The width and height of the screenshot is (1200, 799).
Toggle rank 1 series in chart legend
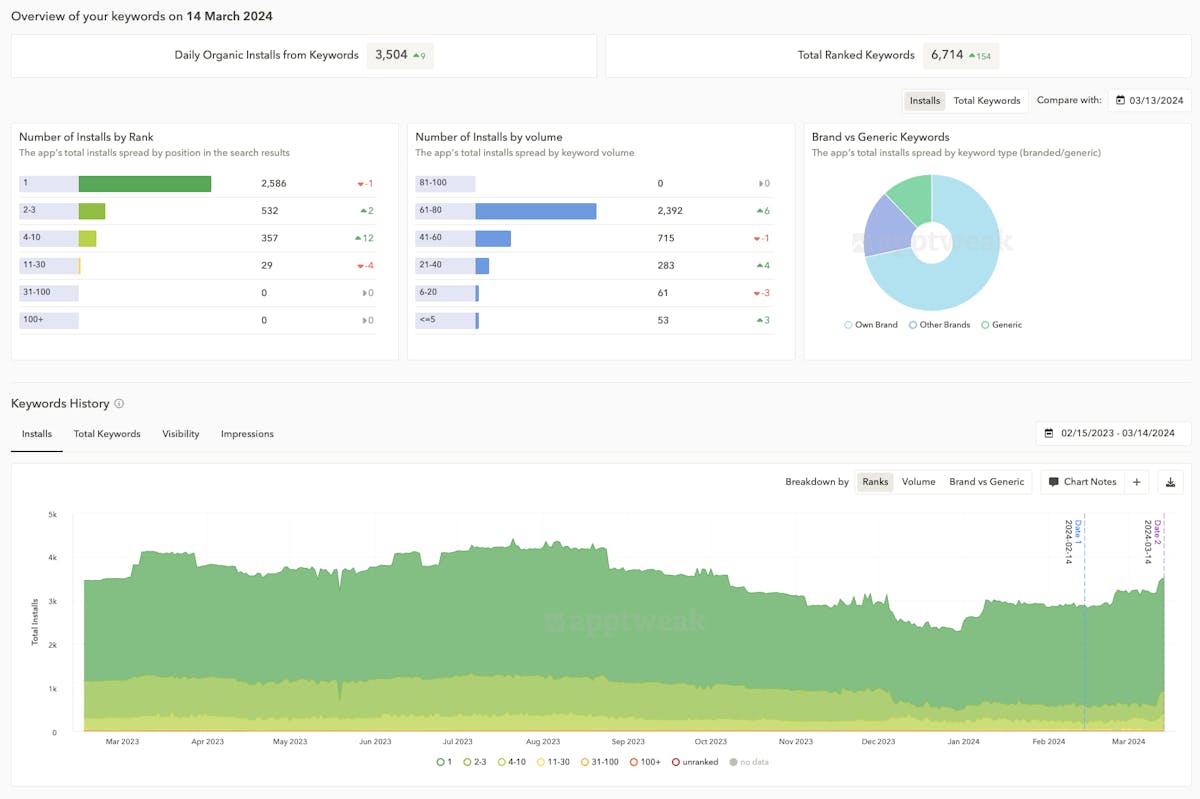point(445,762)
